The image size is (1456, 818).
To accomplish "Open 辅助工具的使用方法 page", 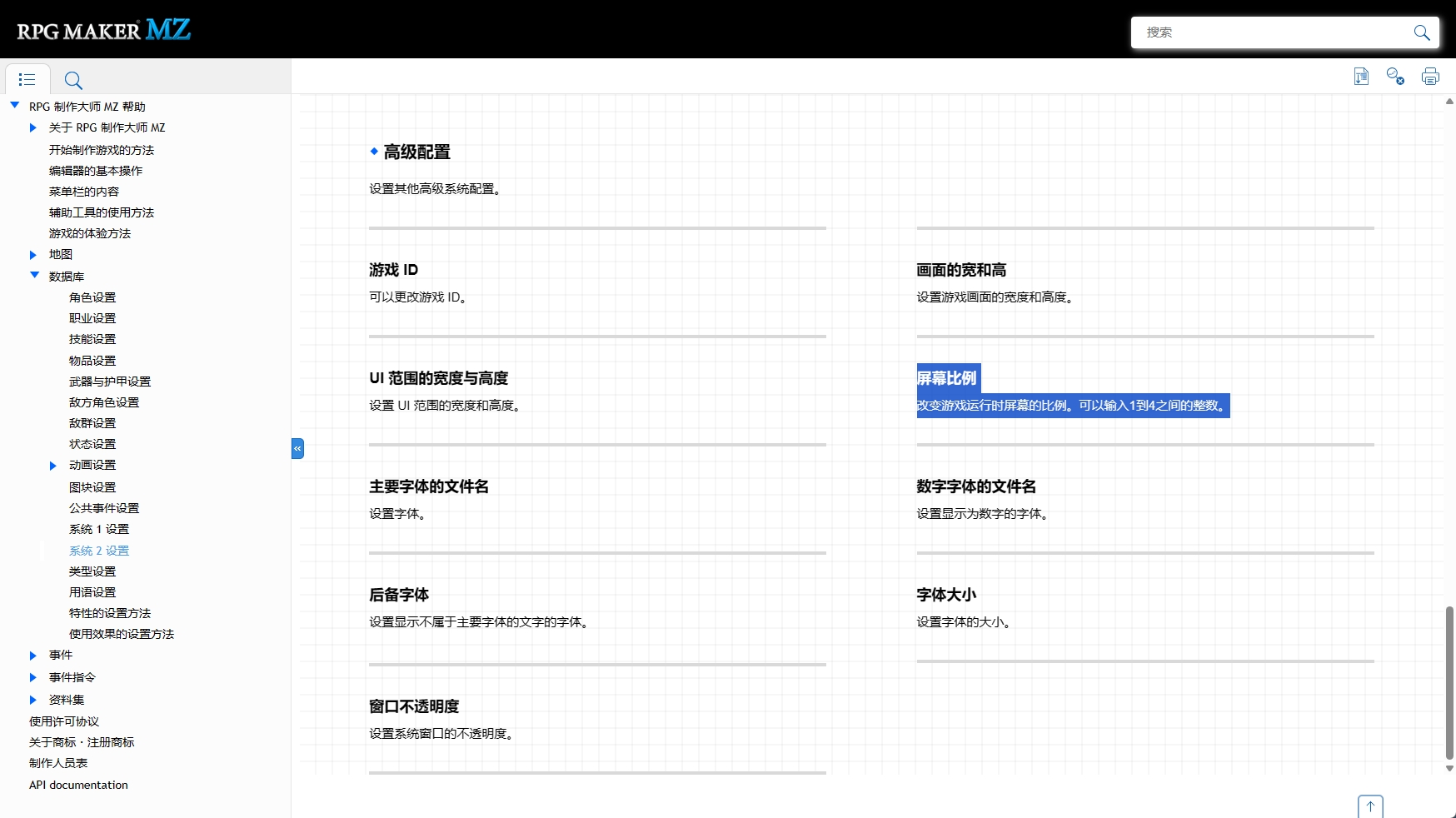I will (x=102, y=212).
